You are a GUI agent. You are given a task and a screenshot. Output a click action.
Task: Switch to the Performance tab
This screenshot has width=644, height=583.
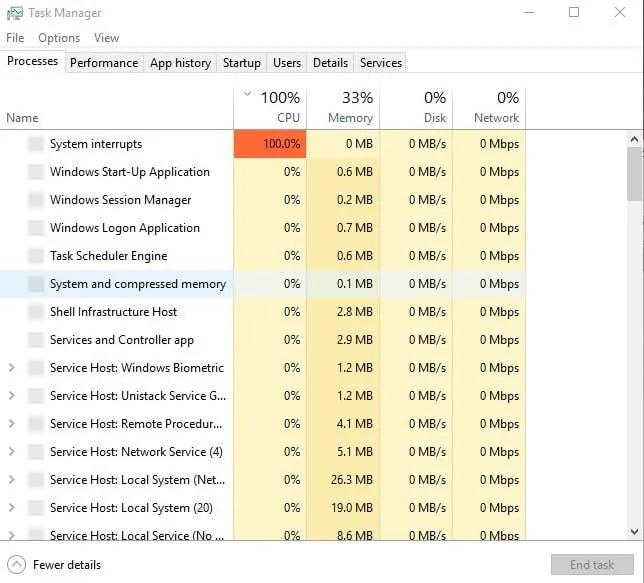(x=104, y=62)
